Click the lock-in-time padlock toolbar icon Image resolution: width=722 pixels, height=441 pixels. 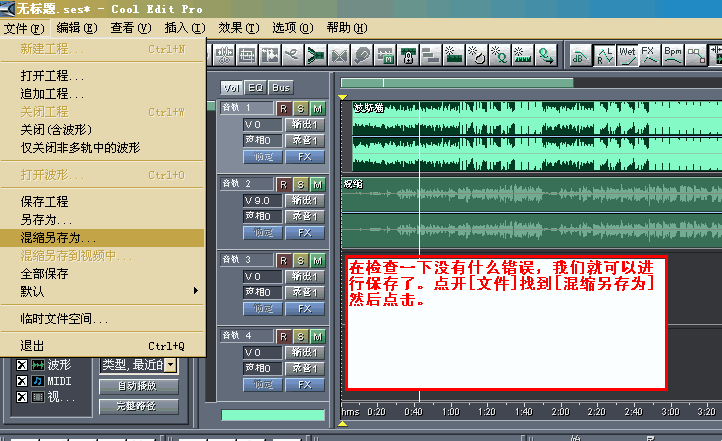coord(408,56)
